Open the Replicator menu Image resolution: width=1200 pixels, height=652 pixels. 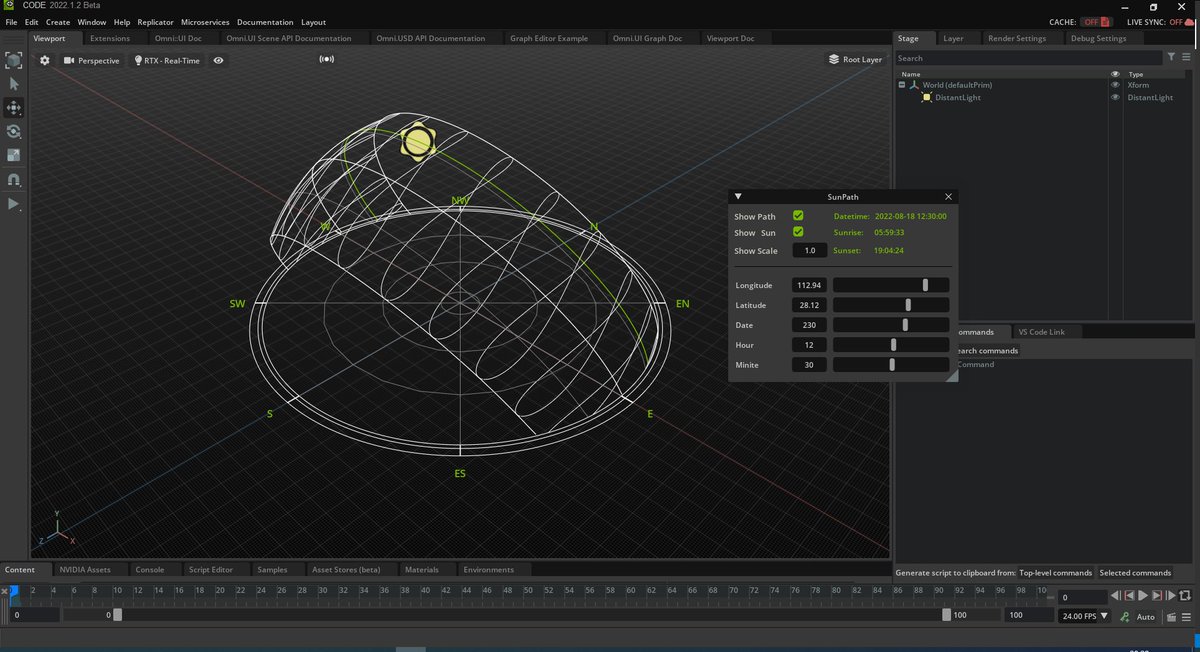[155, 22]
